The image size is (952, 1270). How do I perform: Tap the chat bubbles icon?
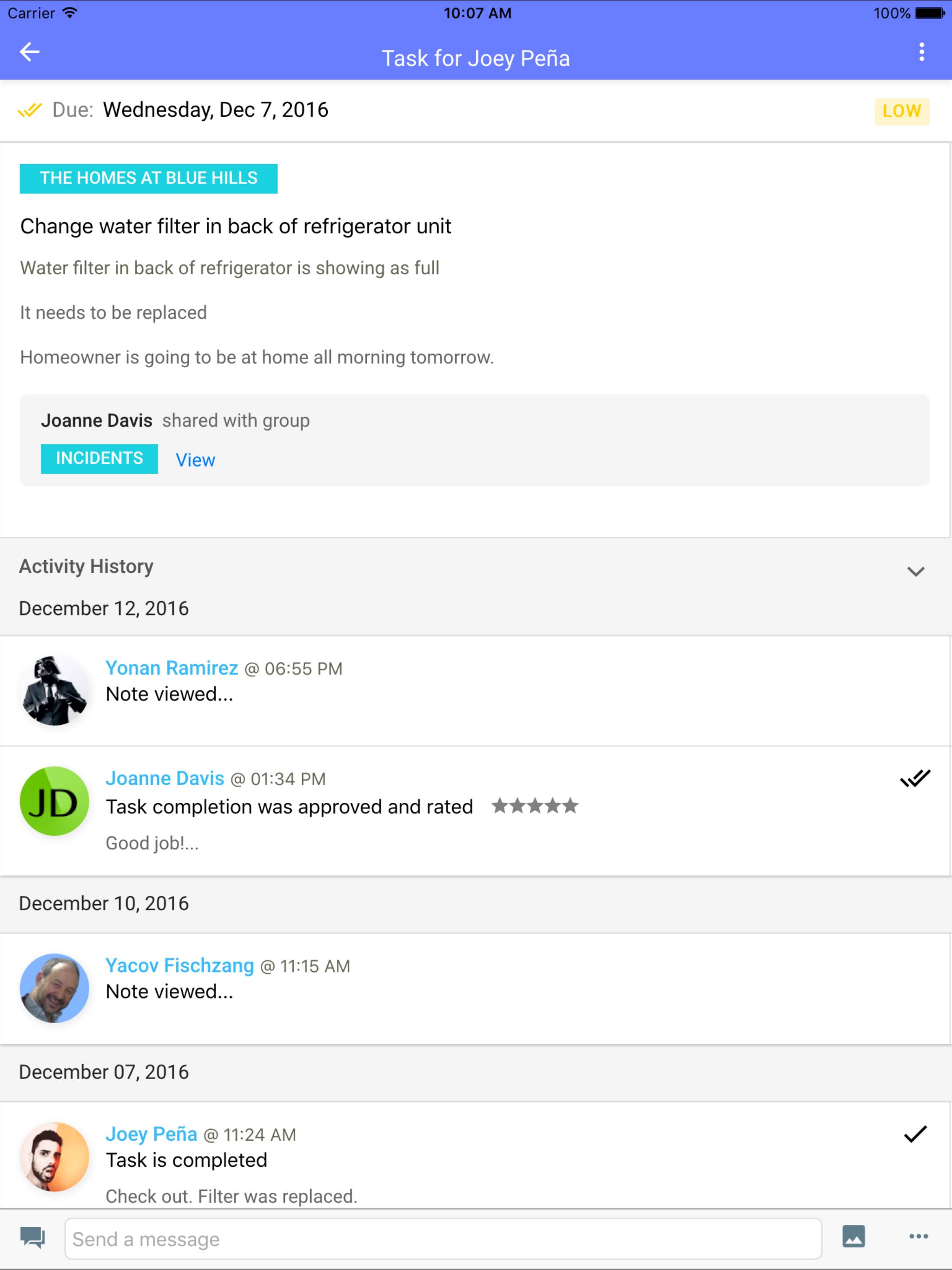[x=32, y=1237]
